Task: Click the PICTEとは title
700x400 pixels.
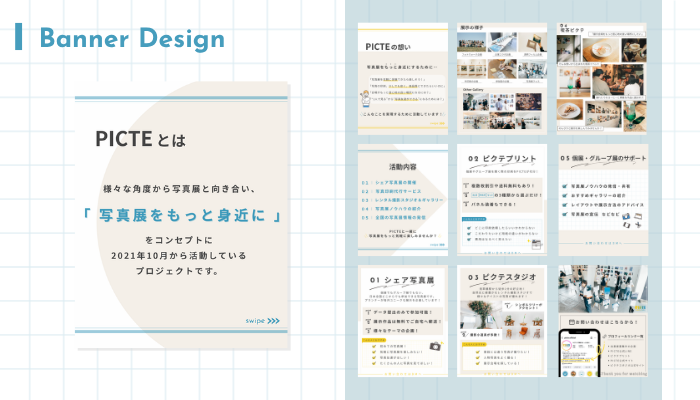Action: (x=139, y=139)
